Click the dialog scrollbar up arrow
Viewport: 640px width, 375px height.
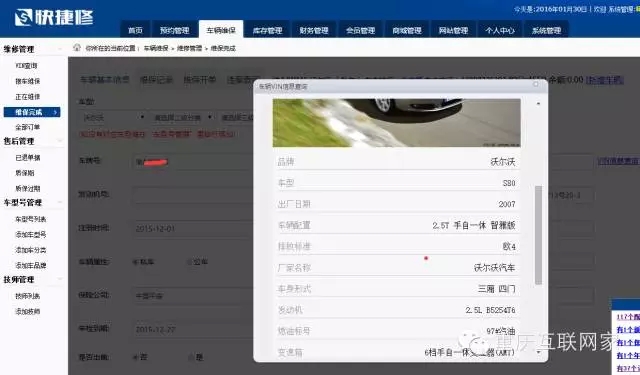pyautogui.click(x=538, y=104)
